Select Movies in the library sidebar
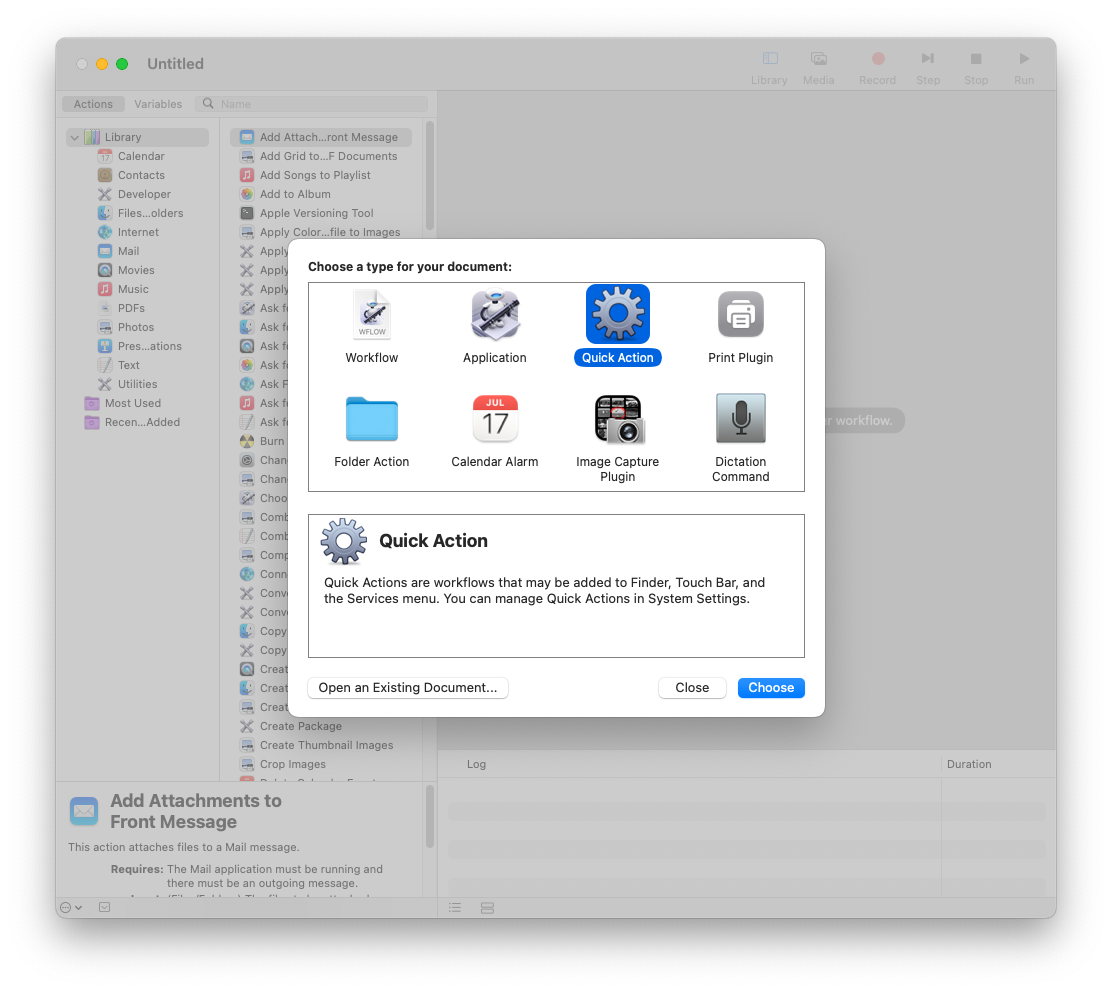The image size is (1112, 992). click(x=136, y=270)
